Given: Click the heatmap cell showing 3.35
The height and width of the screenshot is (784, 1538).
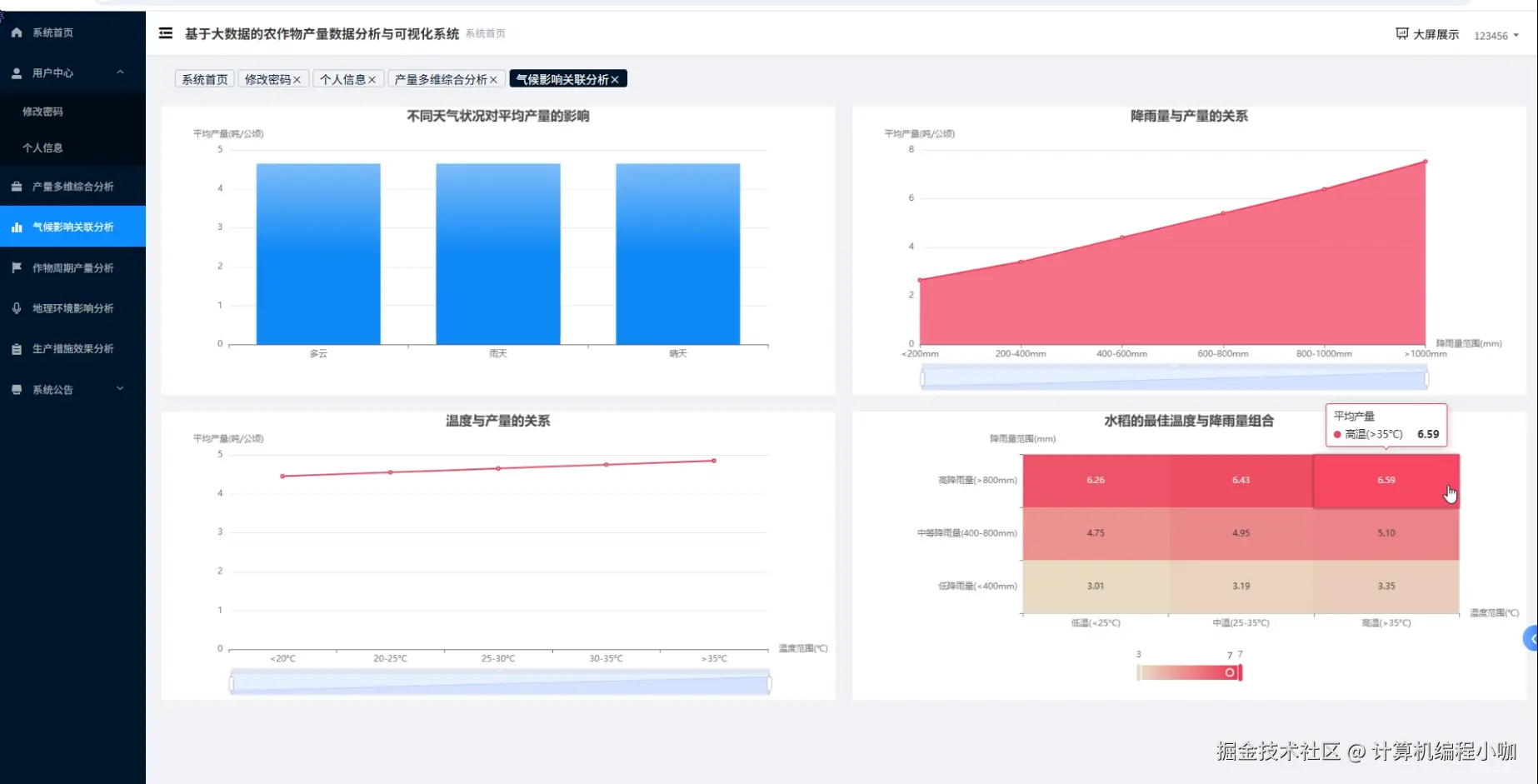Looking at the screenshot, I should click(1386, 587).
